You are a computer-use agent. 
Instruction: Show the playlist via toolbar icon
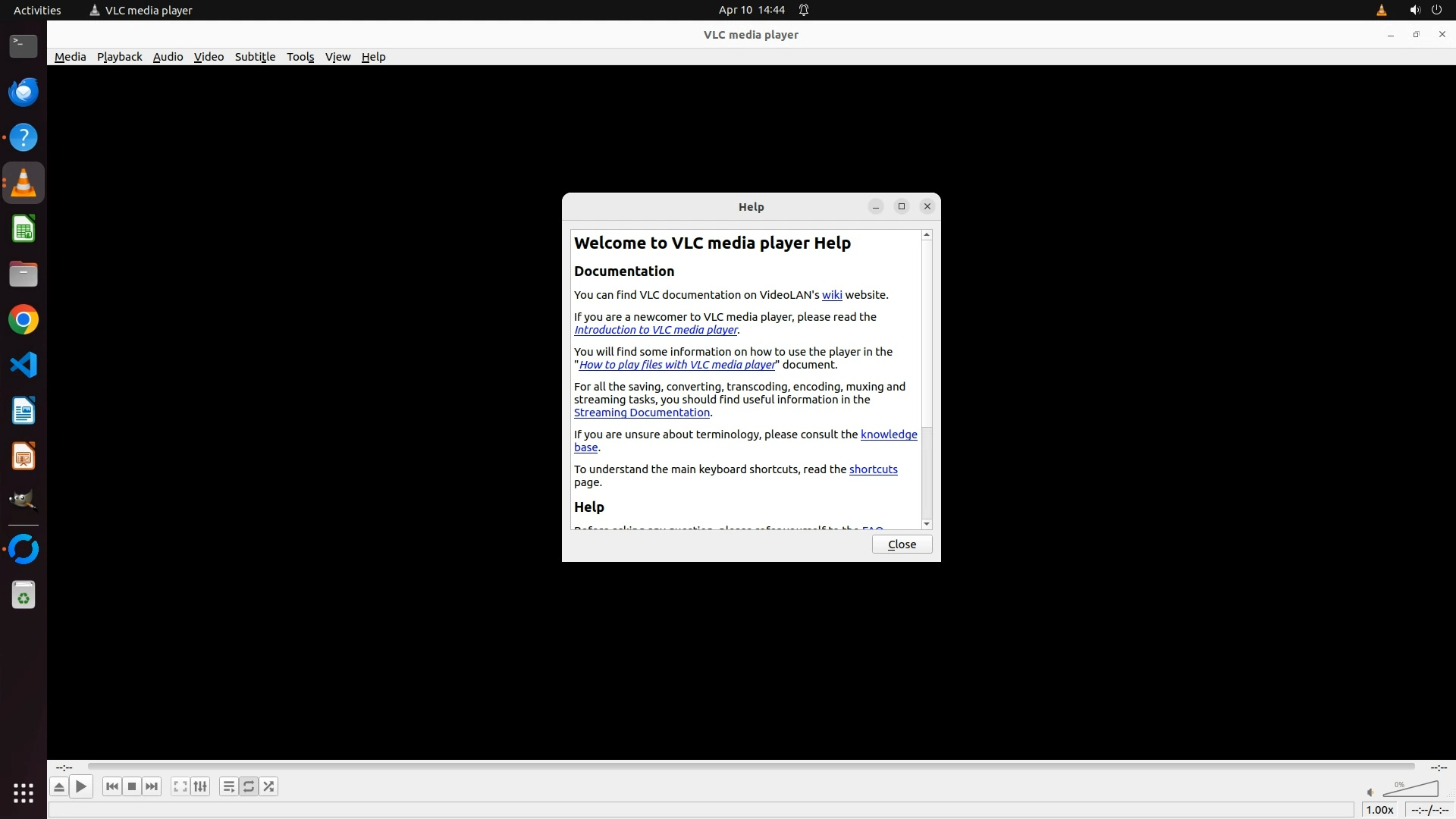point(228,787)
